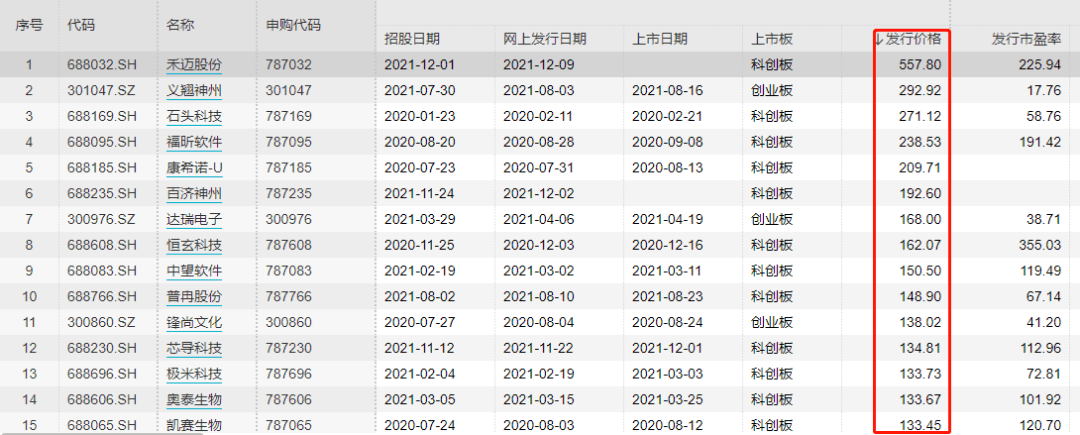Open the 凯赛生物 stock link

194,425
